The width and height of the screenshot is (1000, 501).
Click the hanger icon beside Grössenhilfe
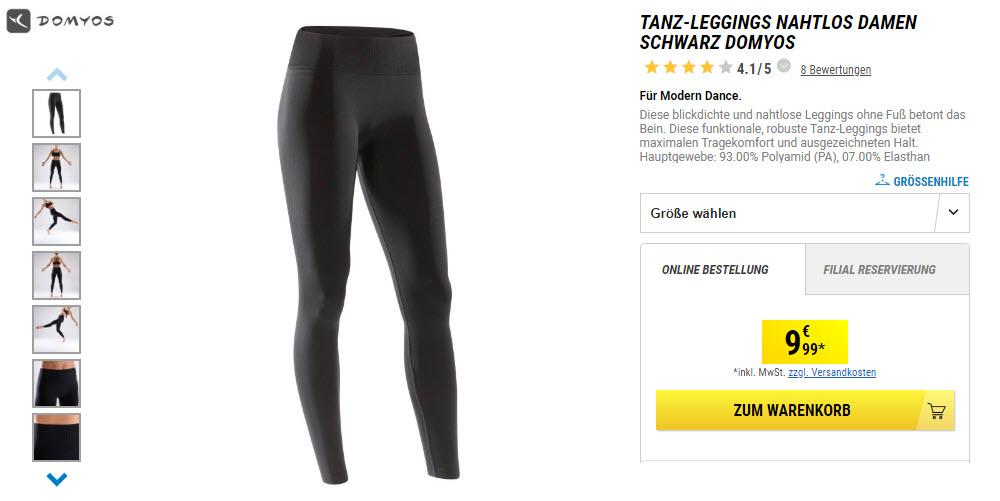pyautogui.click(x=882, y=180)
